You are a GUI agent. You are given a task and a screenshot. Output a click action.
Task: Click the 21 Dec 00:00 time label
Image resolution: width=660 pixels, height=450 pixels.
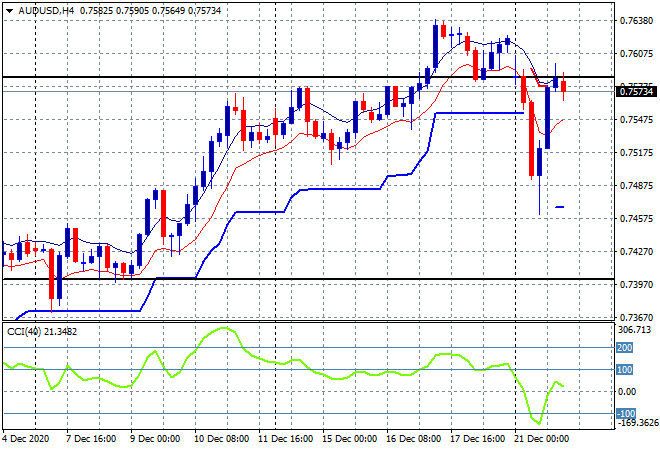point(541,439)
